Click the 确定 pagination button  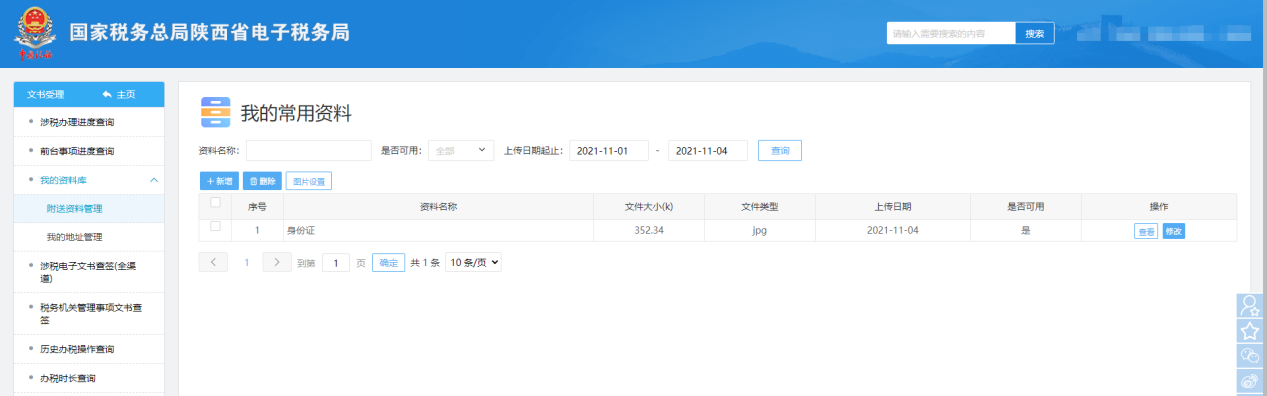coord(389,262)
